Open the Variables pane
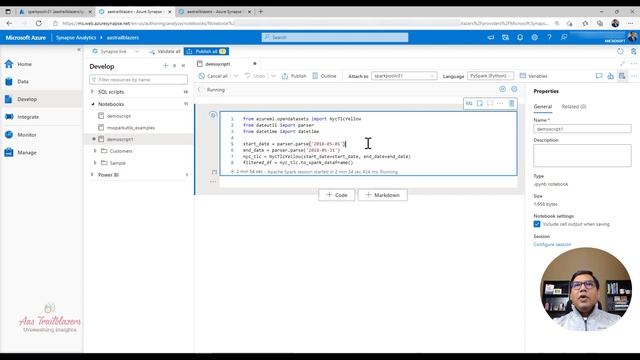Viewport: 640px width, 360px height. [x=533, y=76]
